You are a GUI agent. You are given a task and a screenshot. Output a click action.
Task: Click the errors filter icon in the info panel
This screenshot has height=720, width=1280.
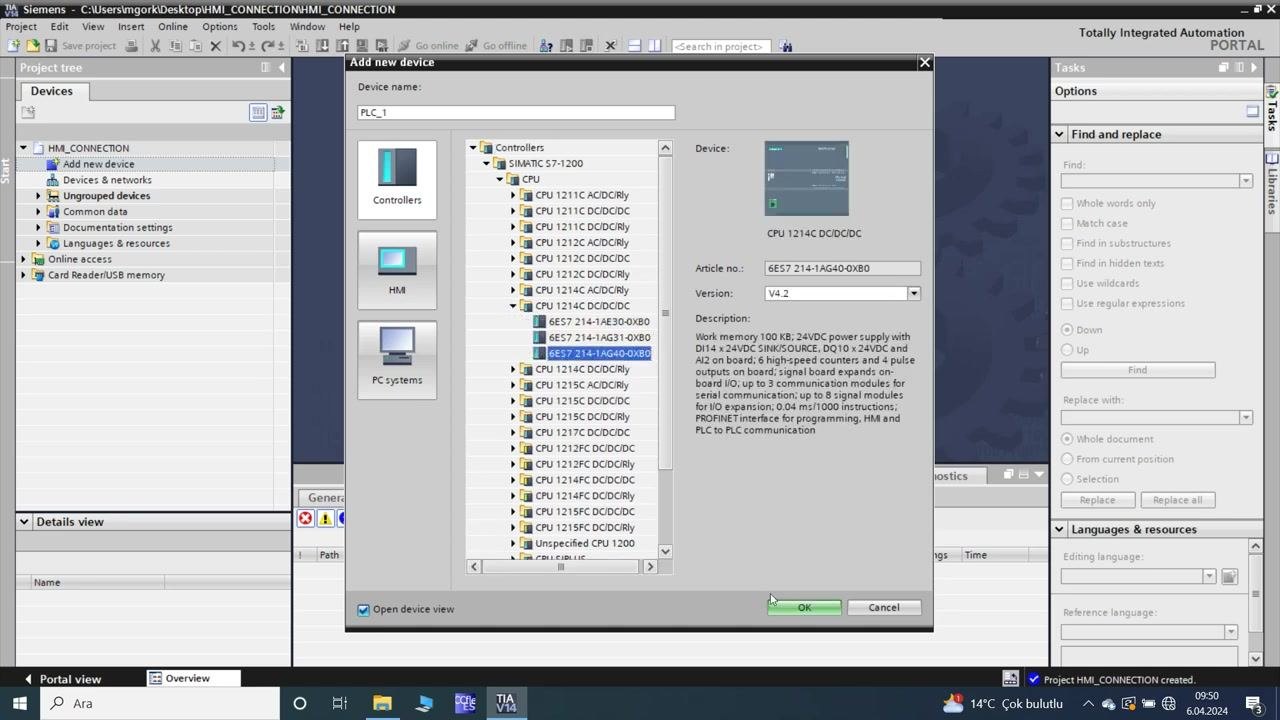tap(306, 518)
